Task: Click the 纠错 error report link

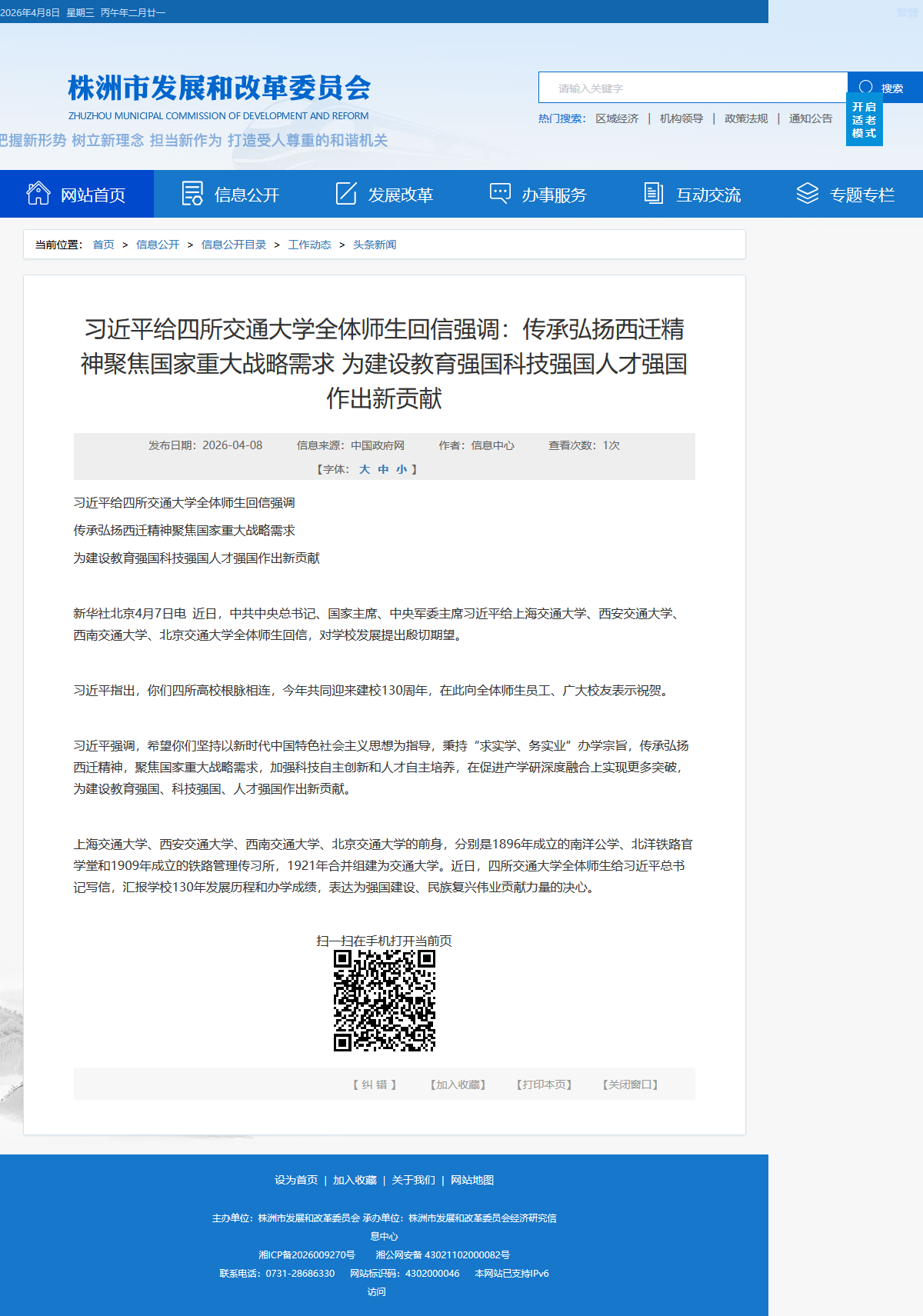Action: click(375, 1084)
